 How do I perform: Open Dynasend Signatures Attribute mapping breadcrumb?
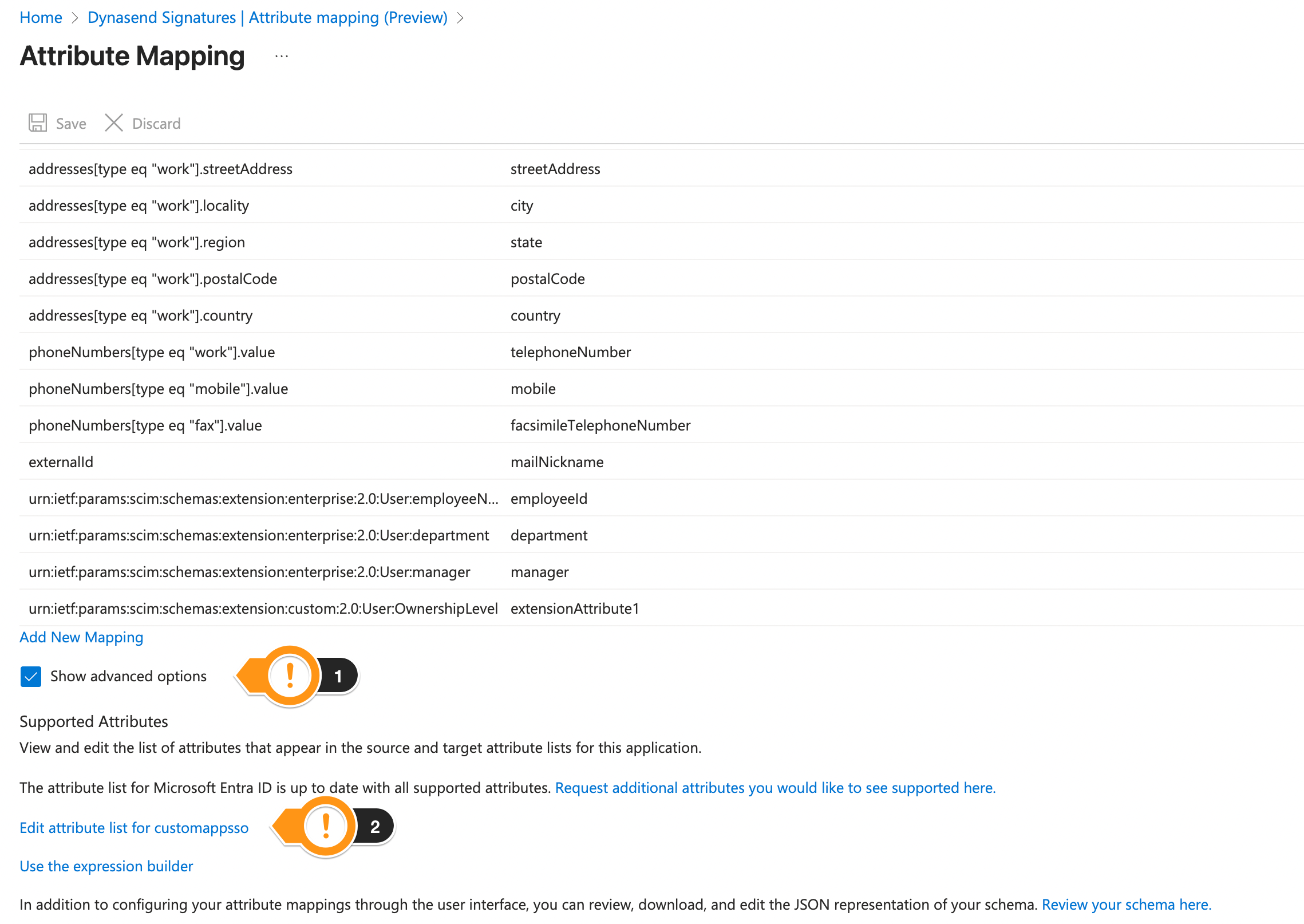click(x=267, y=17)
